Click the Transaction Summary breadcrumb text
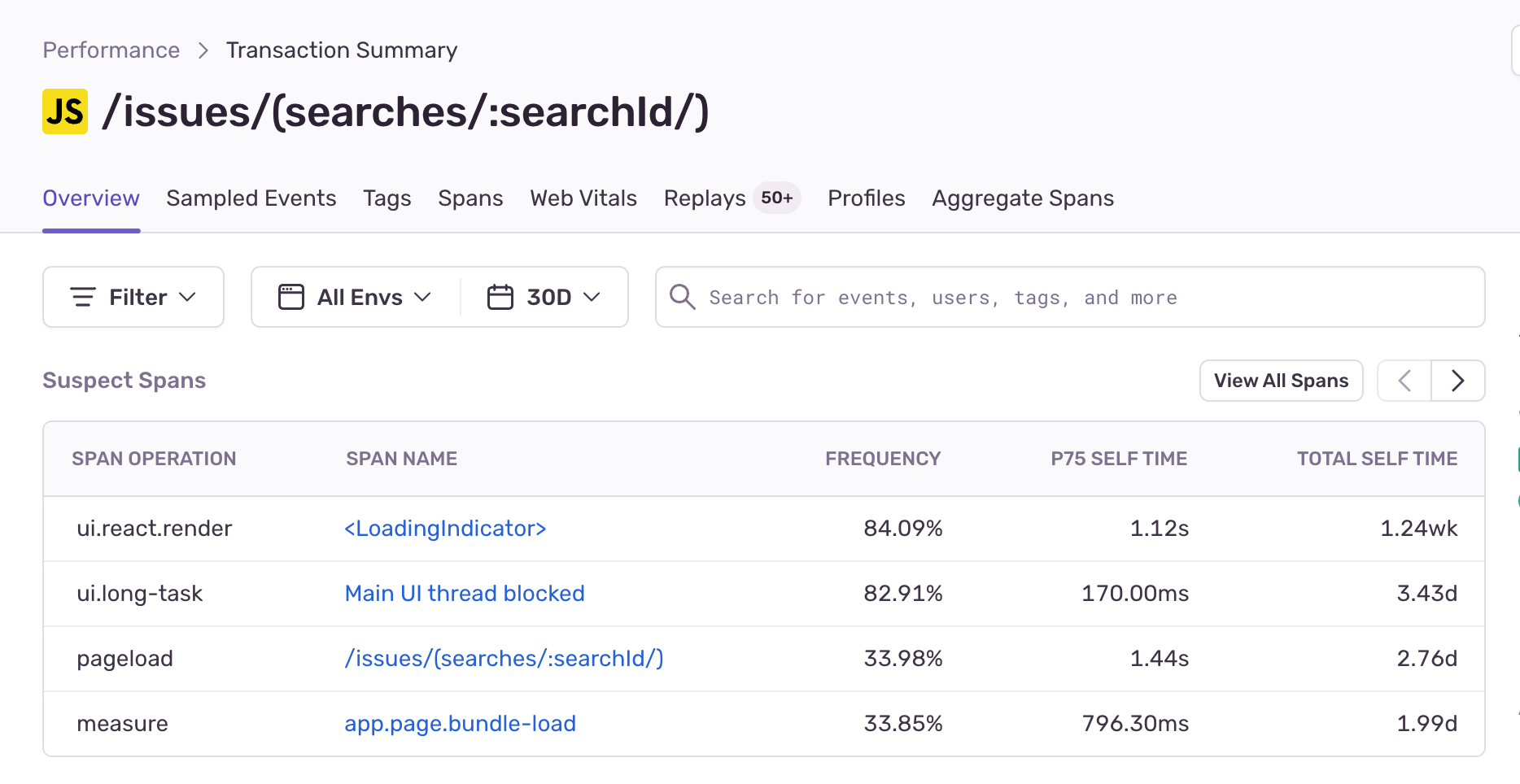This screenshot has width=1520, height=784. coord(342,50)
